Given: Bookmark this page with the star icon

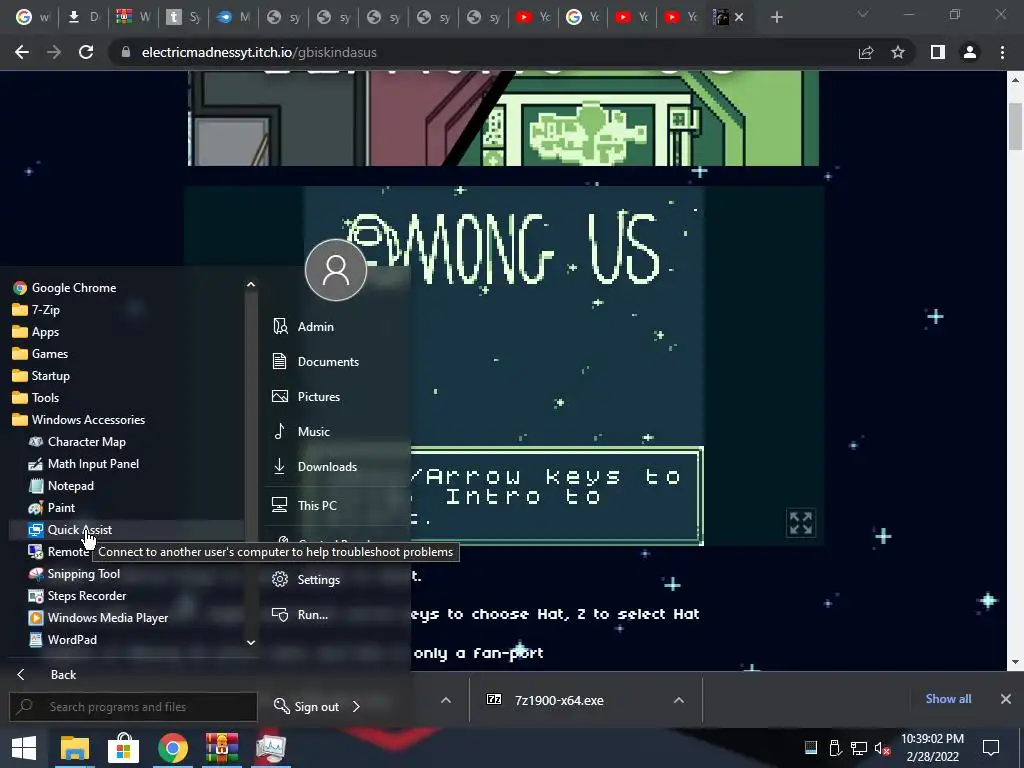Looking at the screenshot, I should pyautogui.click(x=898, y=52).
